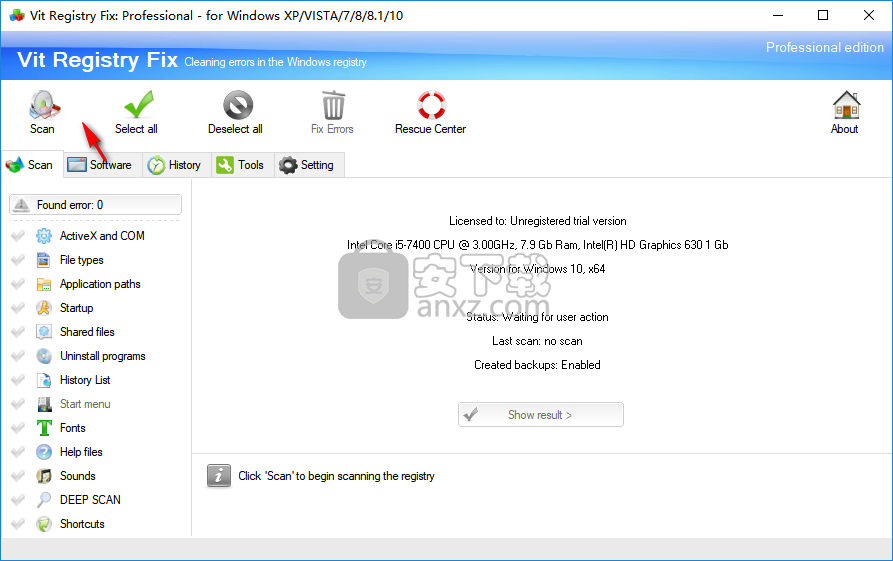The width and height of the screenshot is (893, 561).
Task: Click the Fix Errors trash icon
Action: click(333, 105)
